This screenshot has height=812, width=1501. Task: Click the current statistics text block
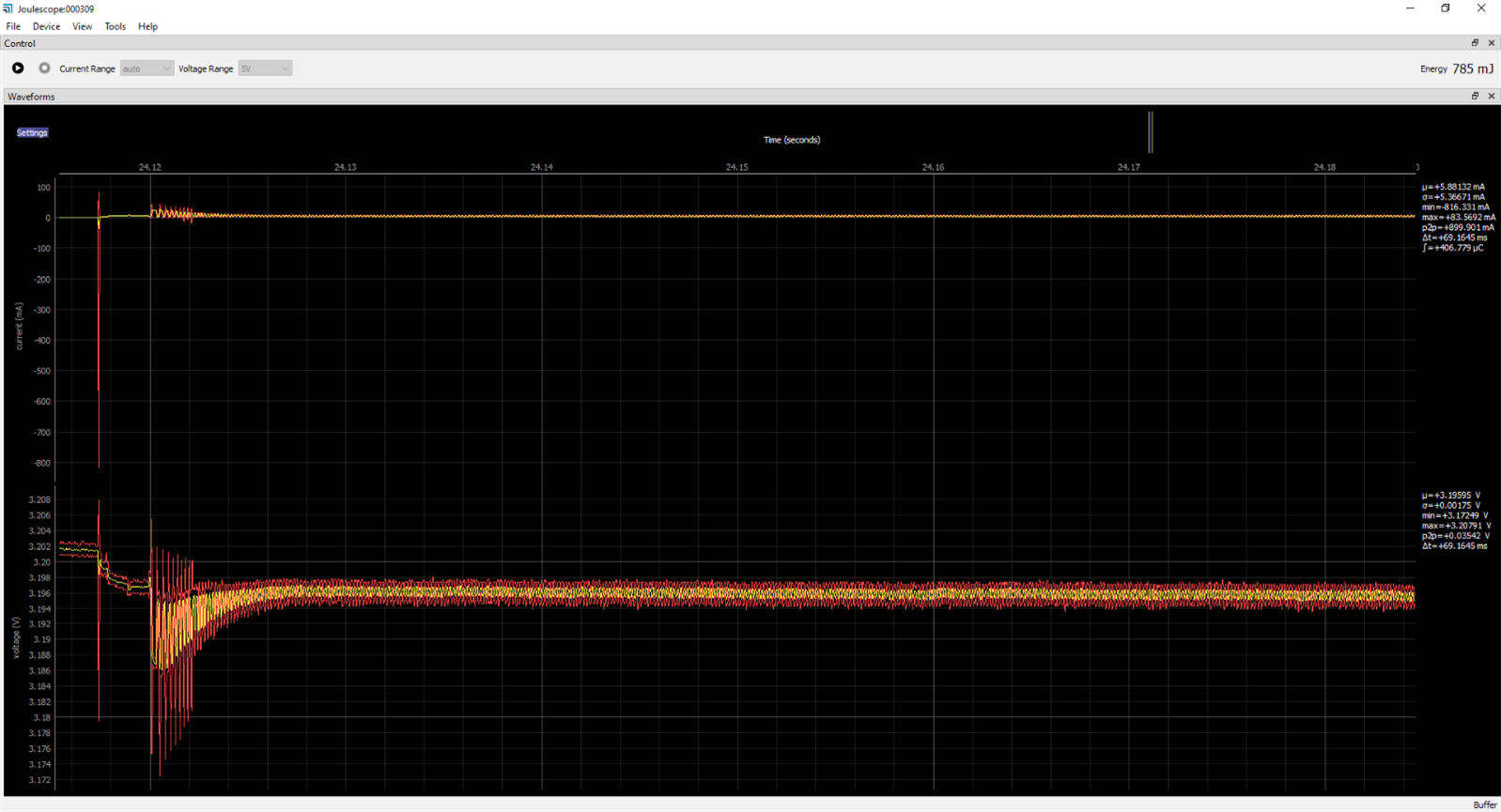[x=1457, y=217]
